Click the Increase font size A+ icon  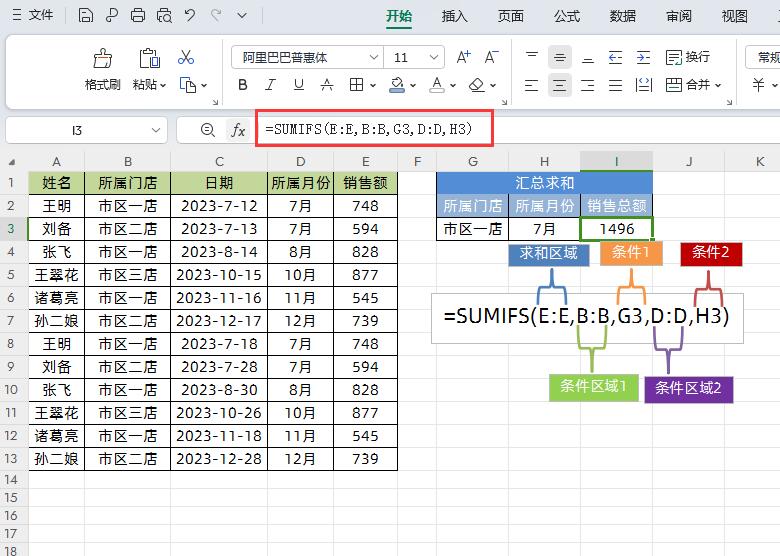coord(464,57)
